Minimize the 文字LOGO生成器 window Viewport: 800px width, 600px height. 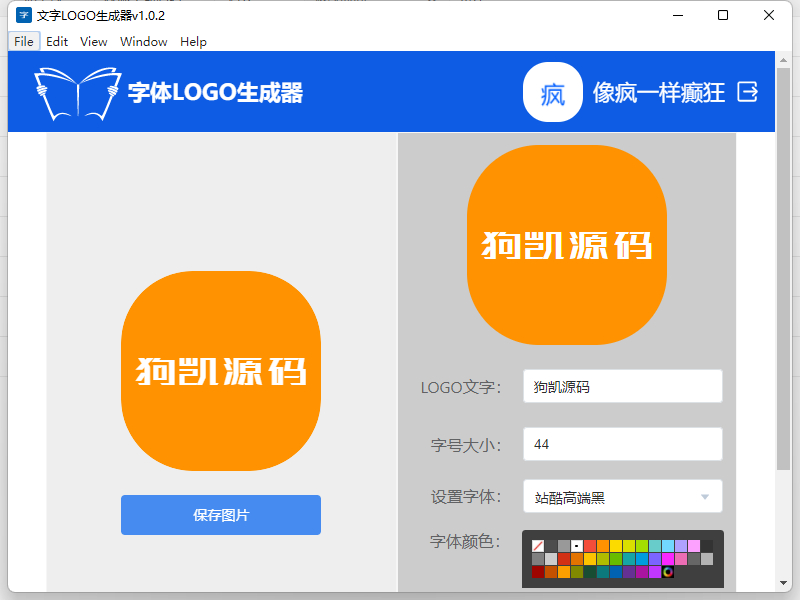[x=678, y=15]
